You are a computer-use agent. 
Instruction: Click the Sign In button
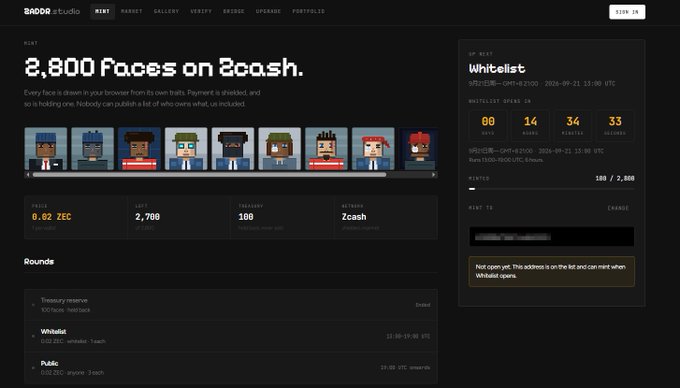[627, 12]
